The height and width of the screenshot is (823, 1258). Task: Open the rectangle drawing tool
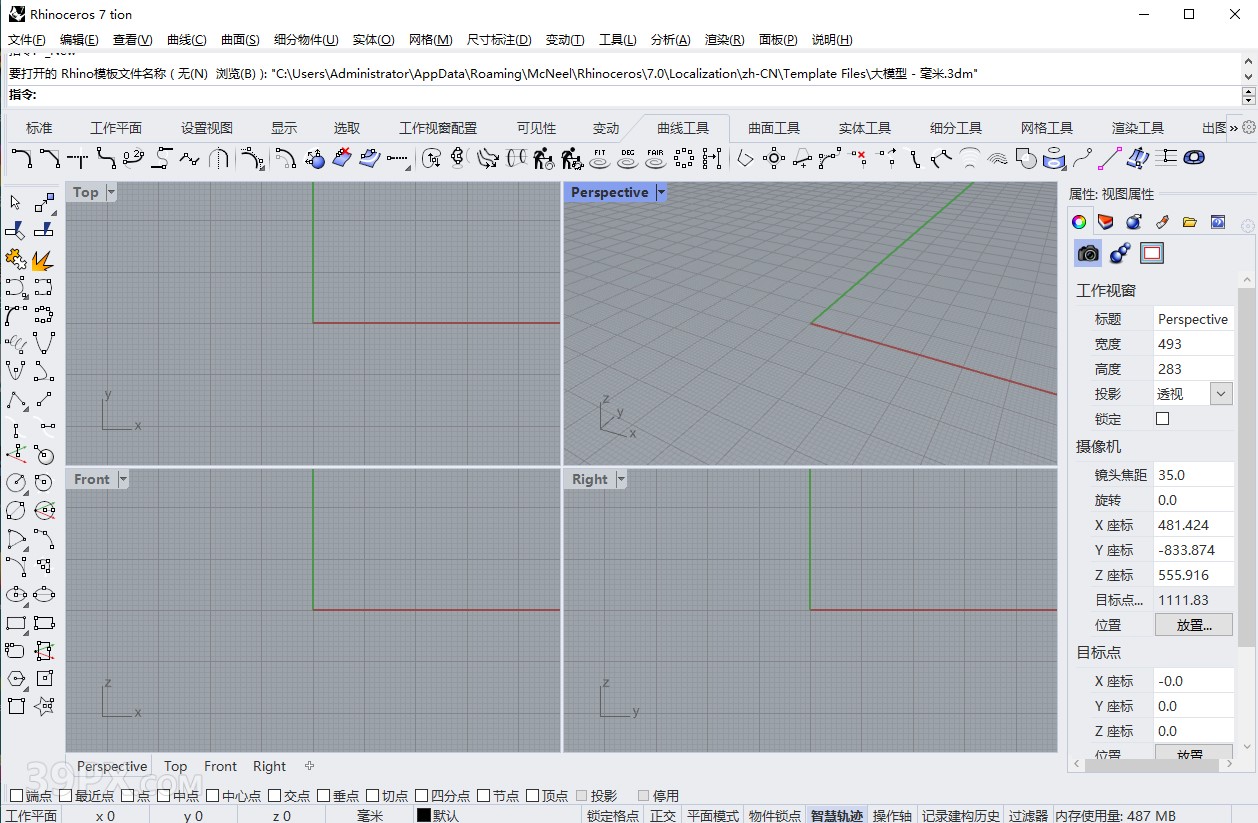pyautogui.click(x=15, y=622)
